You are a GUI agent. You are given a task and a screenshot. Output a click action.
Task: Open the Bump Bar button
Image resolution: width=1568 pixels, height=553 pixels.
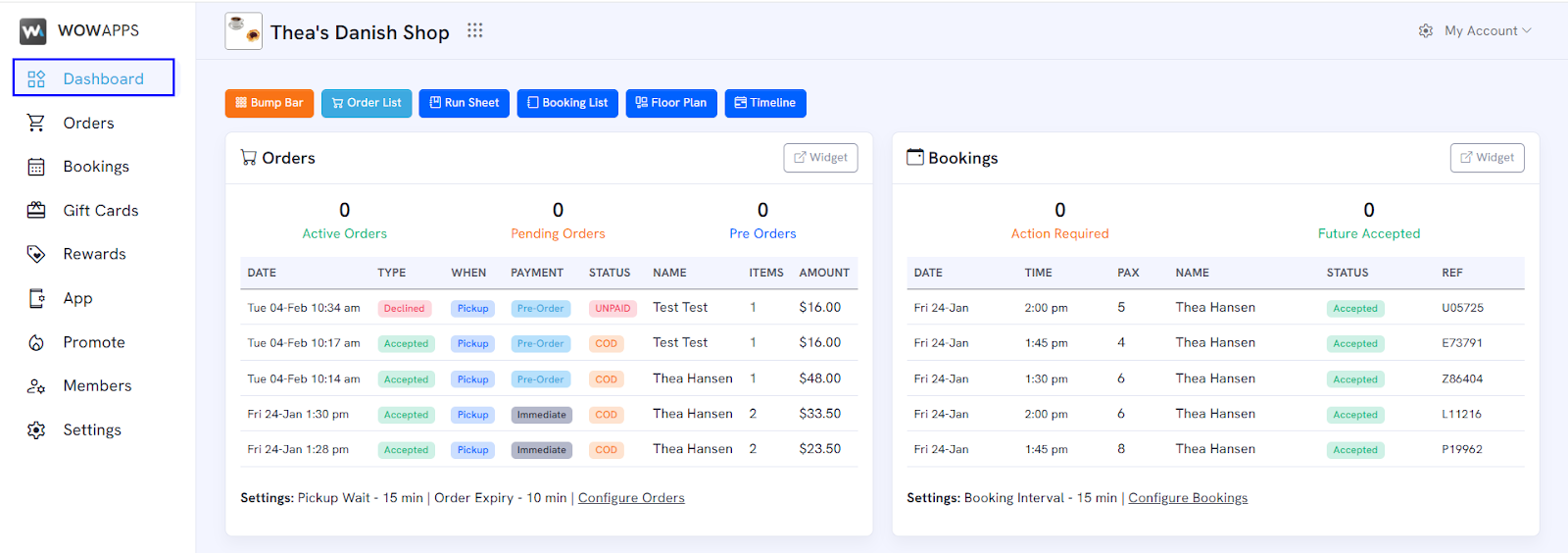pyautogui.click(x=269, y=103)
